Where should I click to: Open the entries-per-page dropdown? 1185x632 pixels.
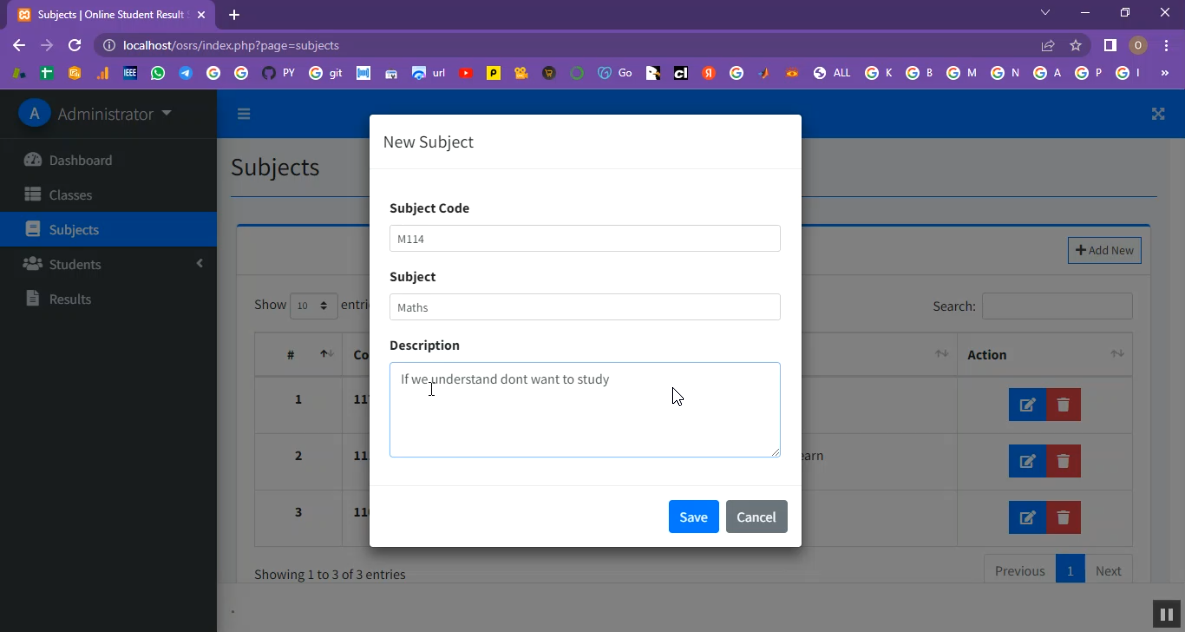313,306
